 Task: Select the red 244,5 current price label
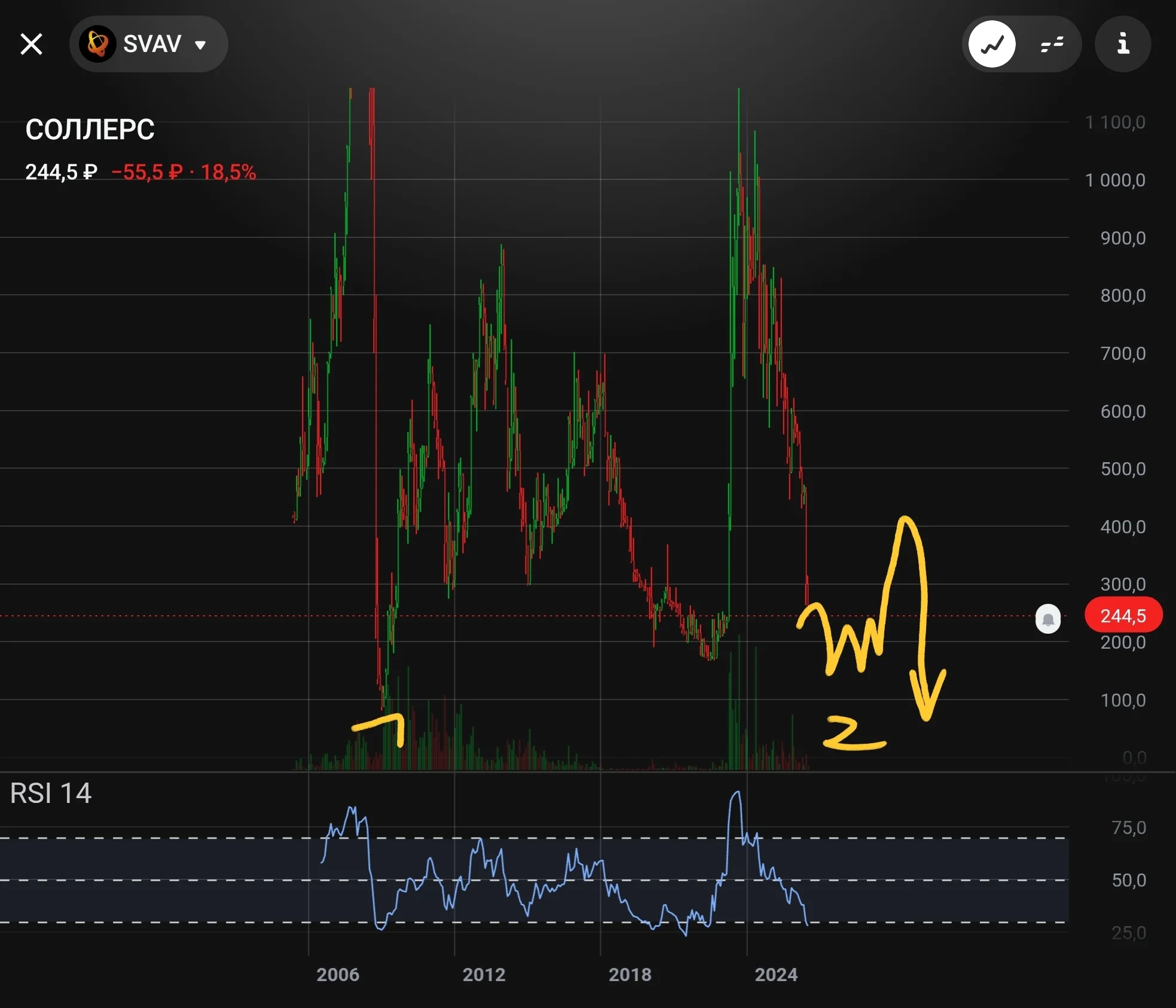pyautogui.click(x=1123, y=615)
